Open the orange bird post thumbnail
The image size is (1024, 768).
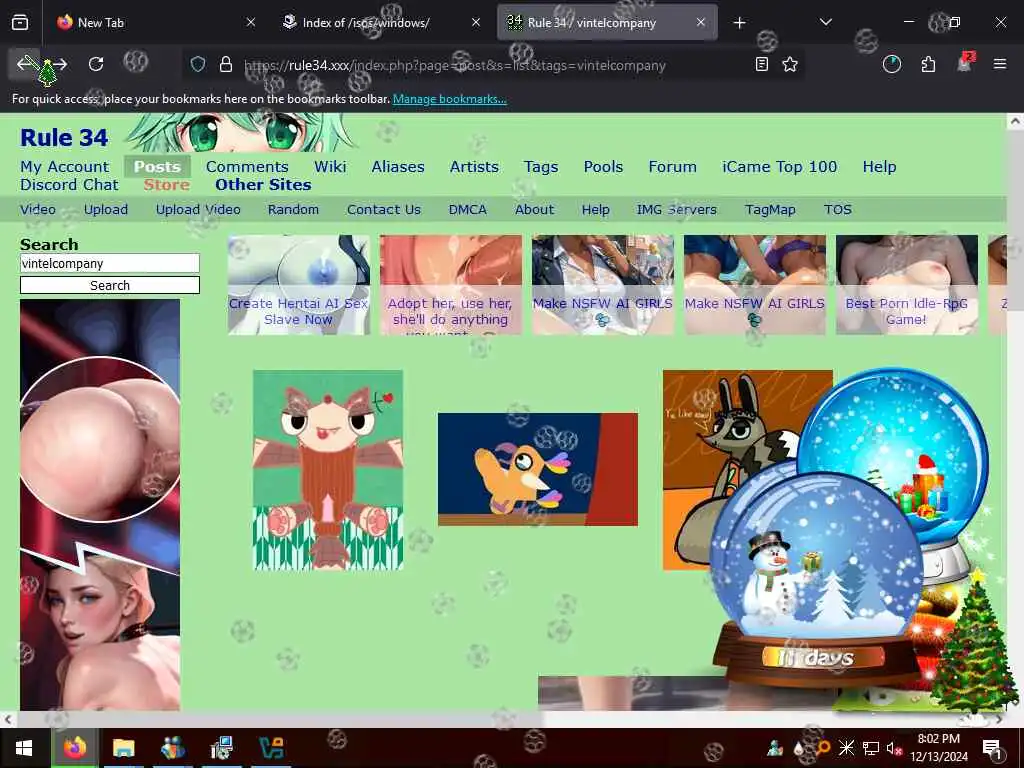coord(537,469)
